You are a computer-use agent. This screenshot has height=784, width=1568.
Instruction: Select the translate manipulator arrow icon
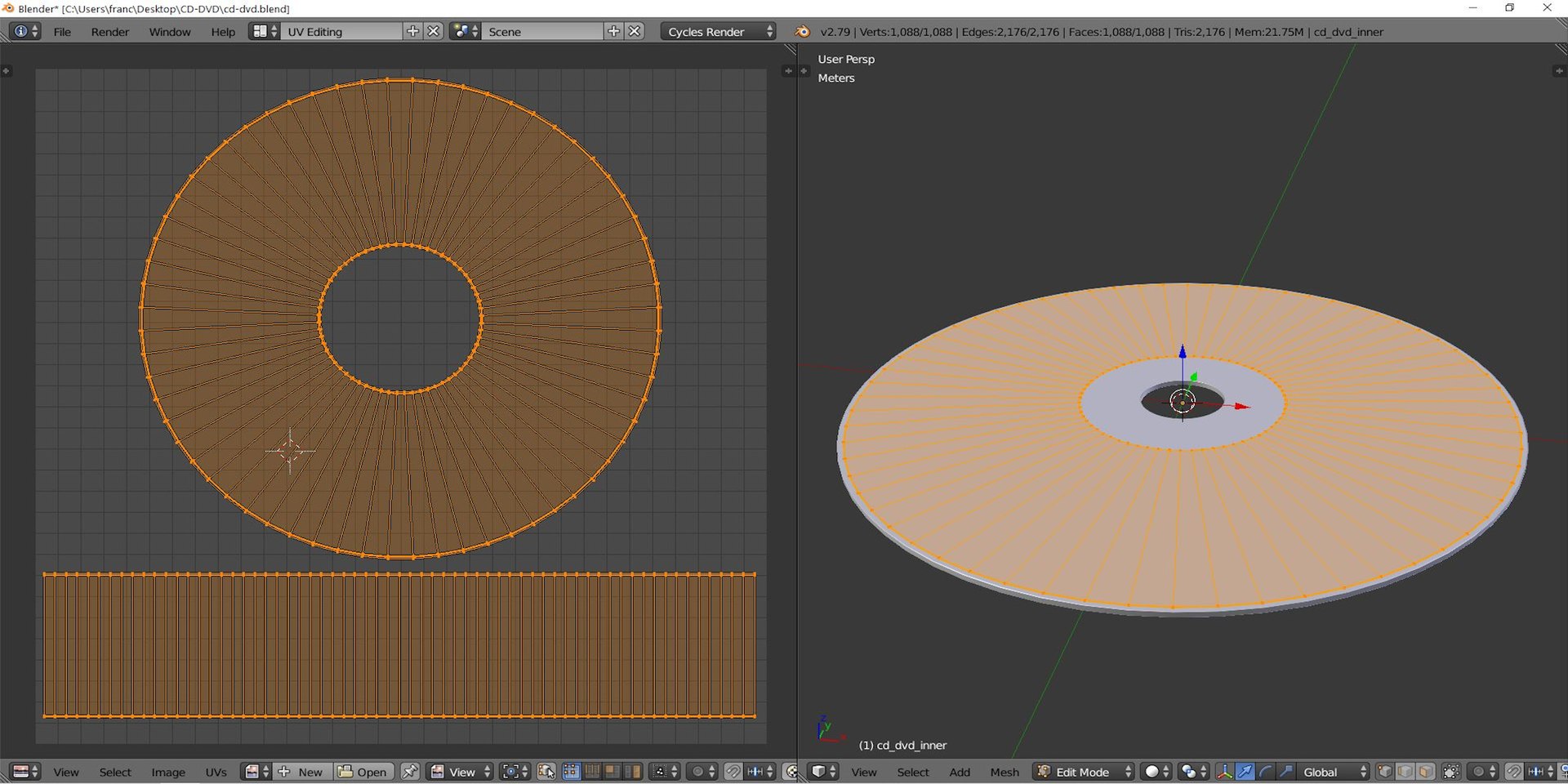pyautogui.click(x=1245, y=772)
